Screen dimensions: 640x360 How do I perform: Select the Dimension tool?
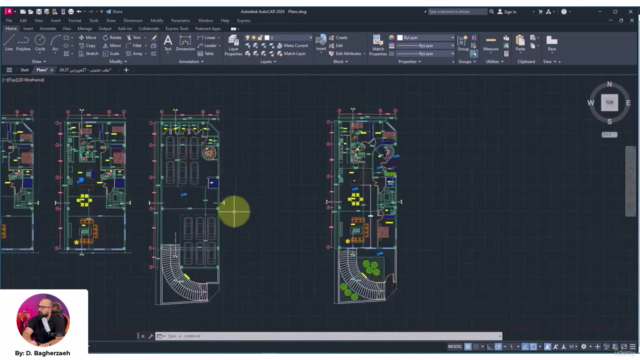click(185, 43)
